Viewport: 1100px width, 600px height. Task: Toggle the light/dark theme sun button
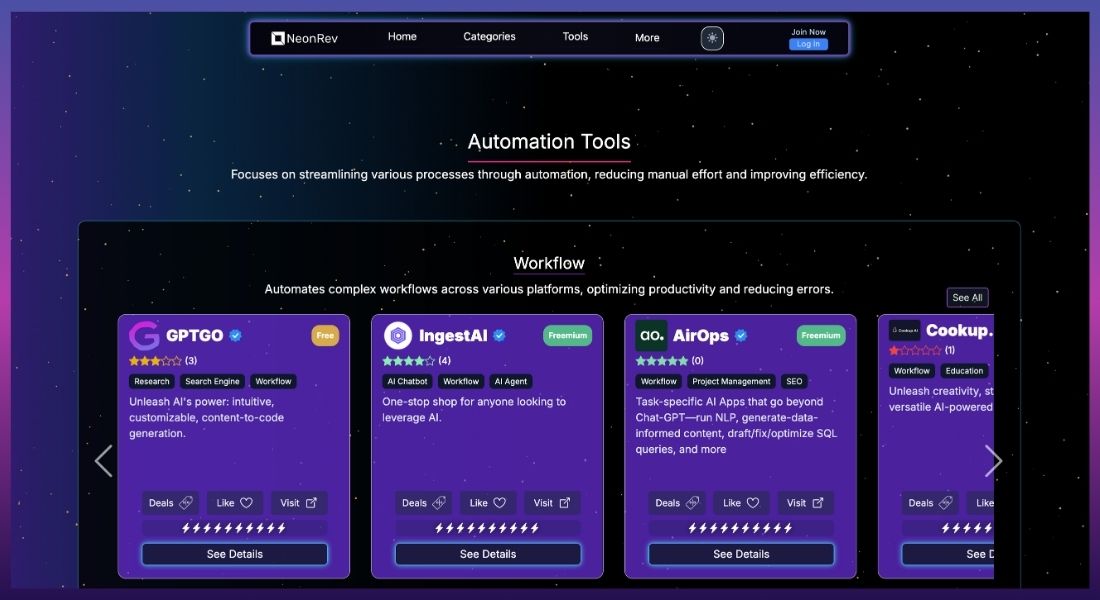712,38
